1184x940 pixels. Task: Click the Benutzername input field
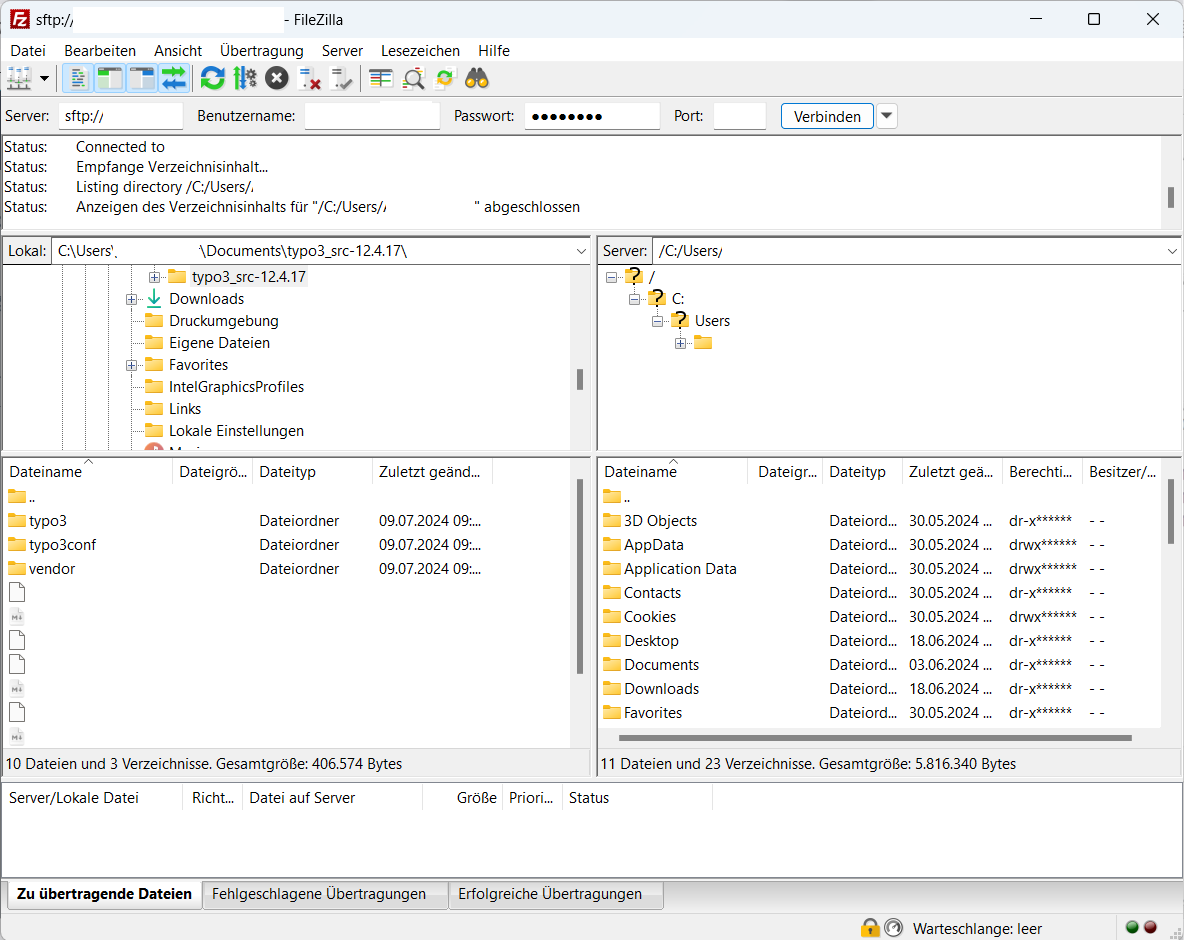tap(372, 116)
